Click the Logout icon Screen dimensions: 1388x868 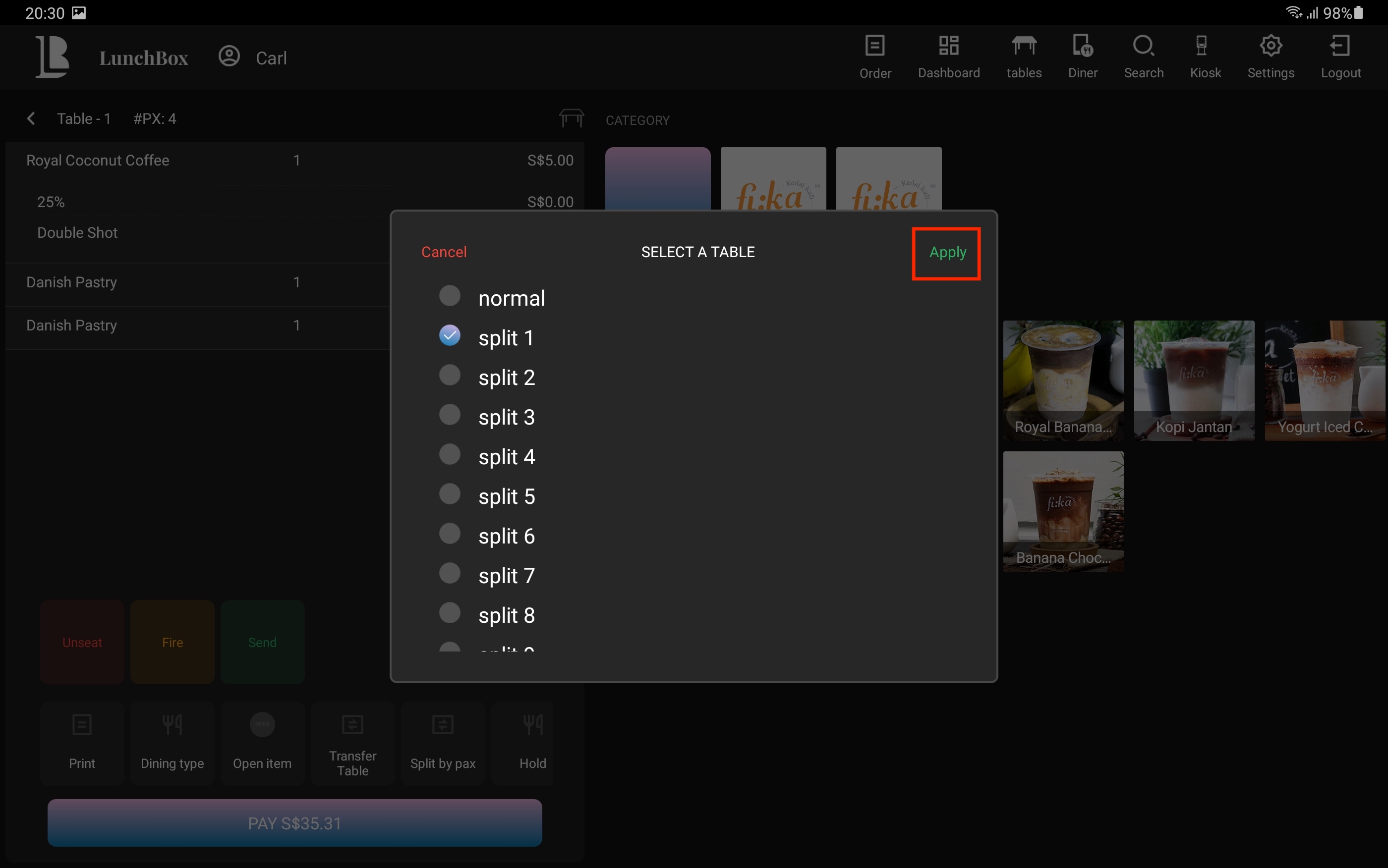[x=1340, y=47]
